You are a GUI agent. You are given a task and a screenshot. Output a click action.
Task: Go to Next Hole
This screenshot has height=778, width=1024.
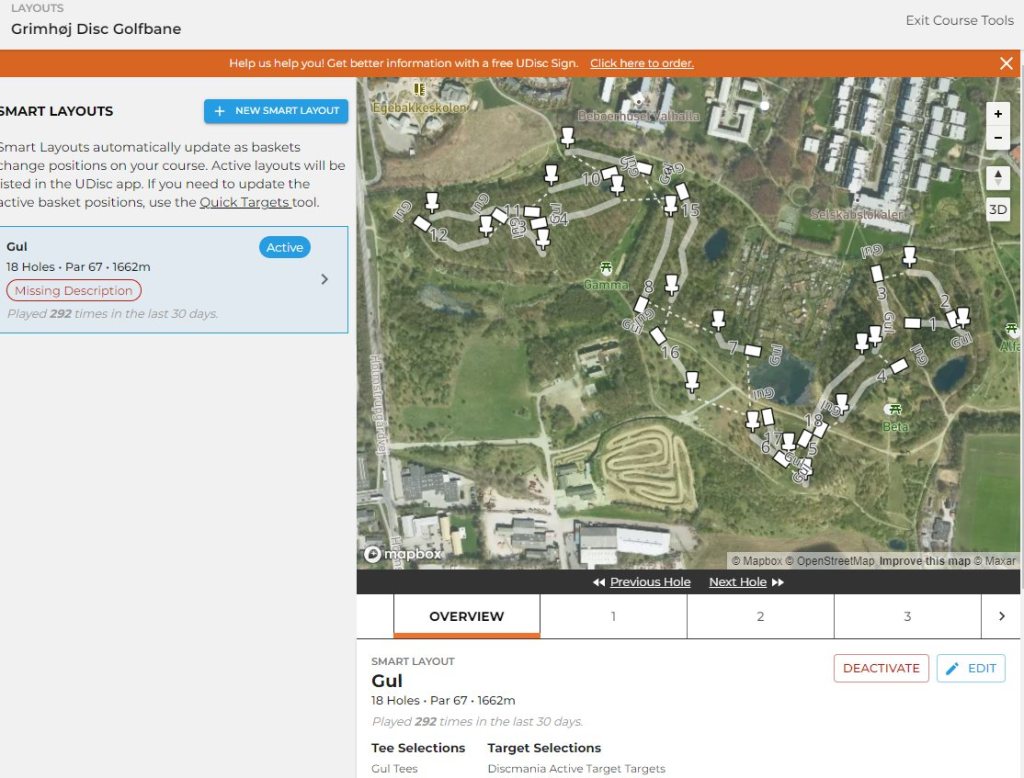746,582
